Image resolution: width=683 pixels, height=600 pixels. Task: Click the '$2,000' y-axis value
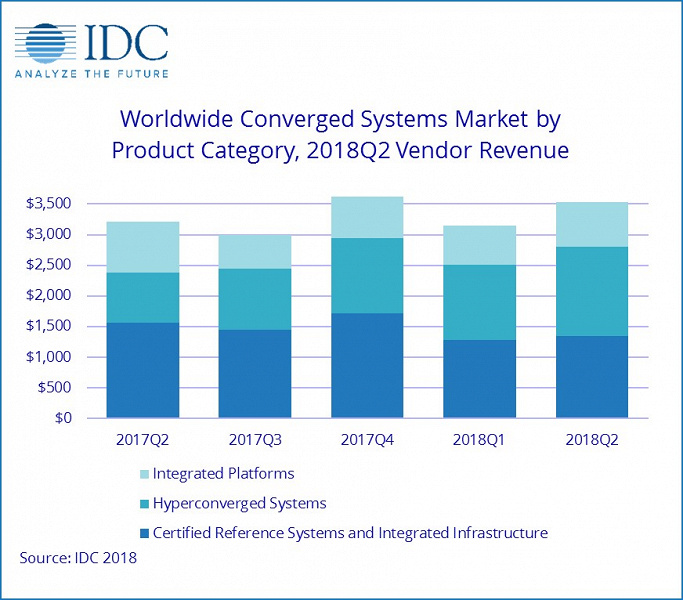[x=48, y=295]
